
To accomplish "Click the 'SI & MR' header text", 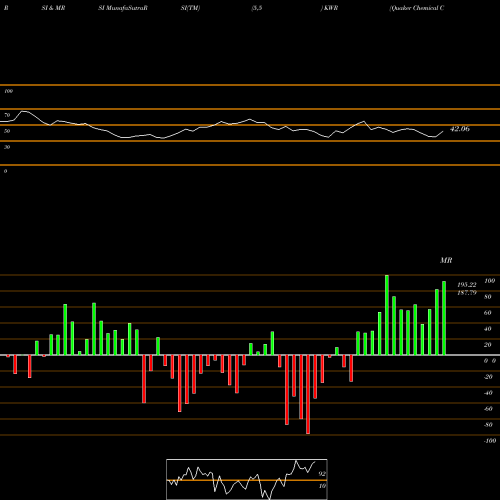I will point(53,8).
